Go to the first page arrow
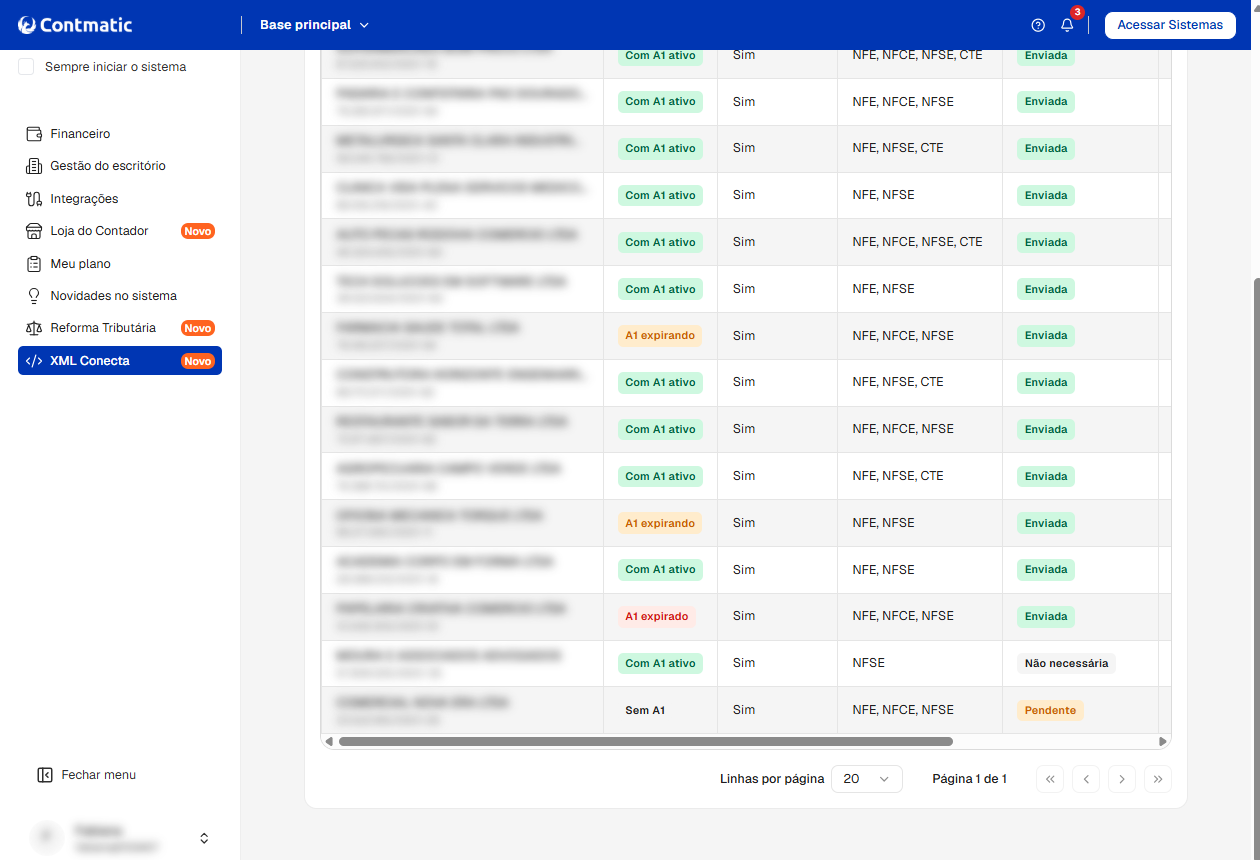Image resolution: width=1260 pixels, height=860 pixels. click(x=1050, y=779)
